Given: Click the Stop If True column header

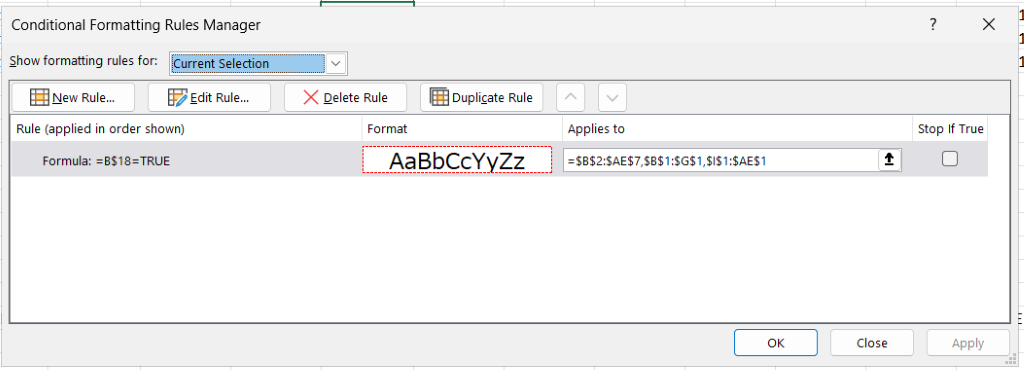Looking at the screenshot, I should (x=950, y=129).
